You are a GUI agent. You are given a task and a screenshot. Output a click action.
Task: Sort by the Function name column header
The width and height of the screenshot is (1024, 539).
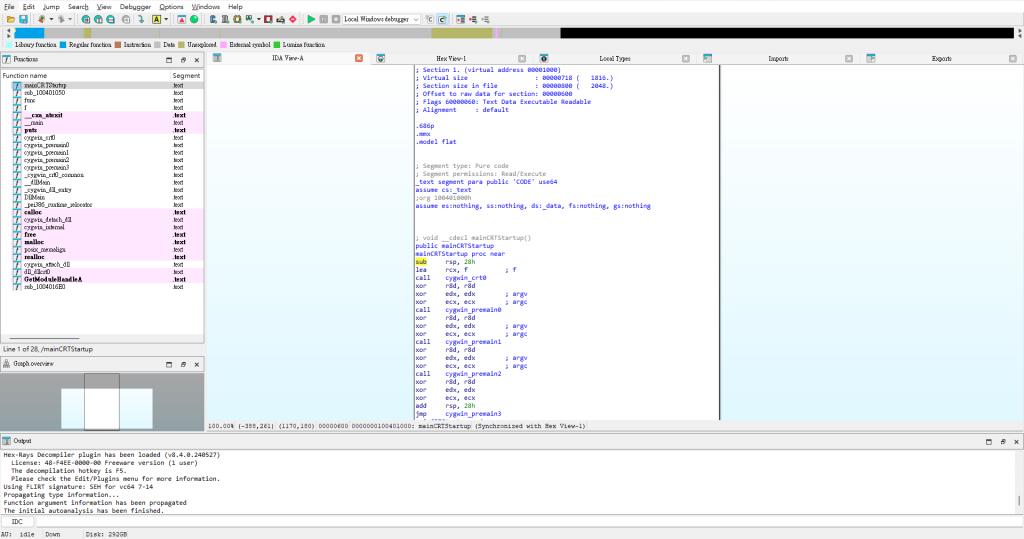tap(86, 76)
